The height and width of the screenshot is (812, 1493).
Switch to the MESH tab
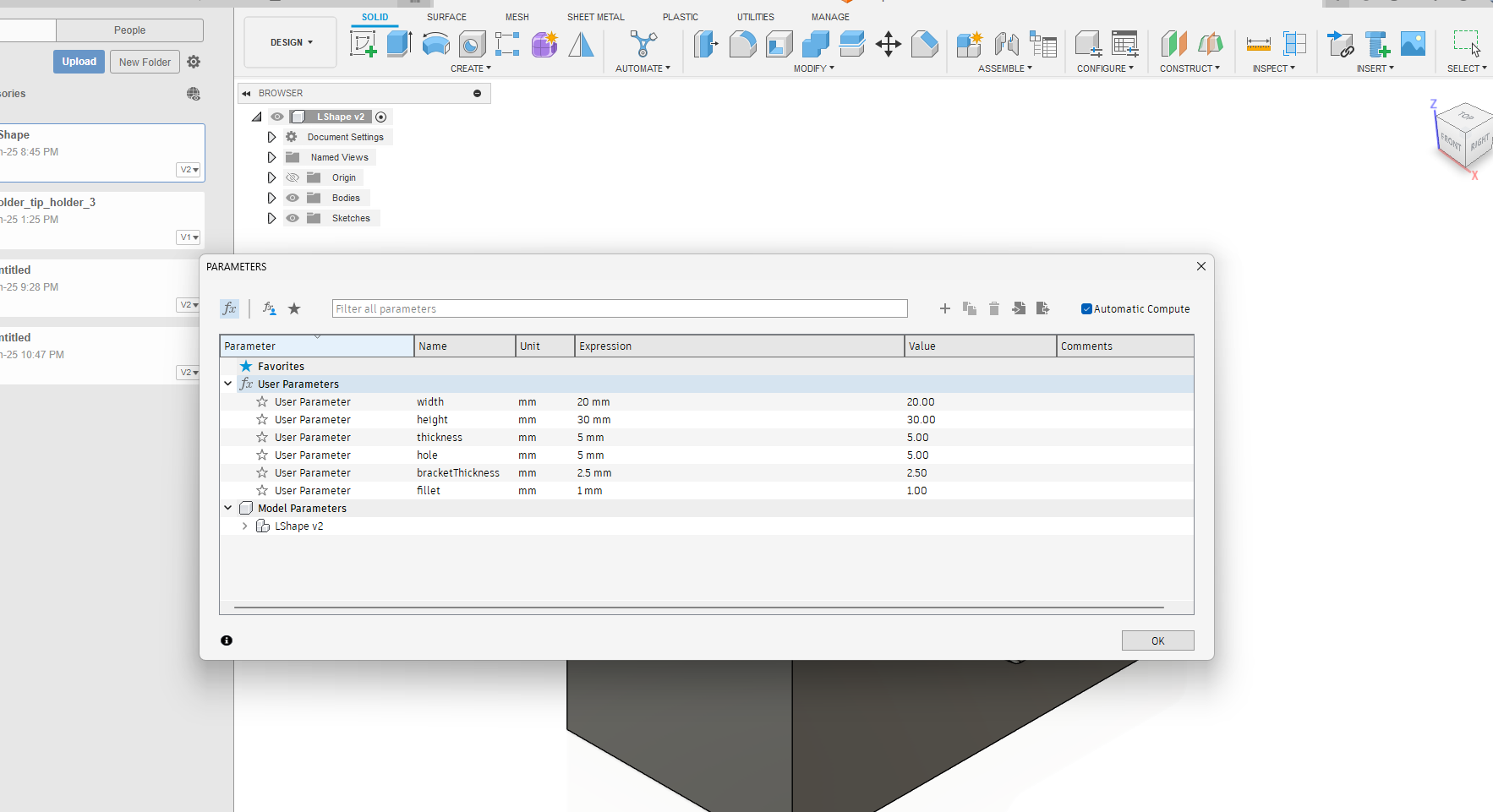click(x=517, y=17)
